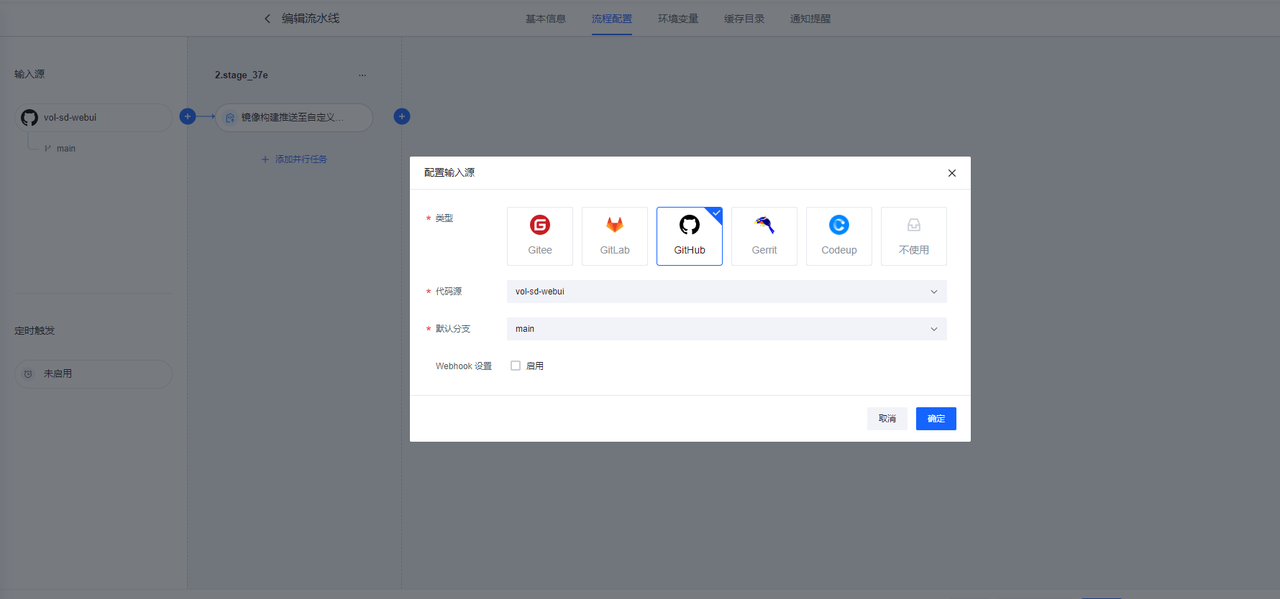Select the Gitee source type icon
The image size is (1280, 599).
tap(540, 236)
